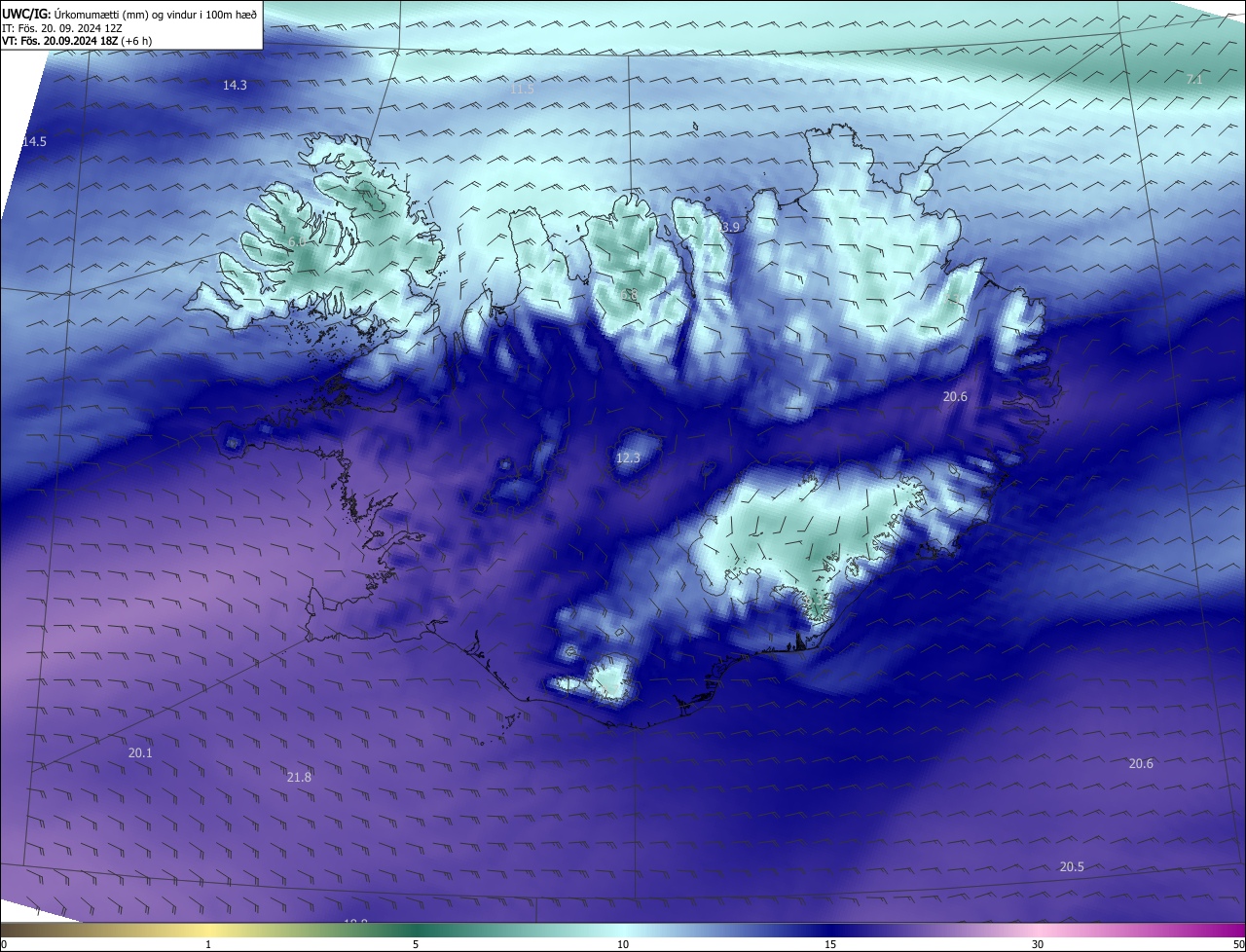1246x952 pixels.
Task: Click the 14.5 value label over the sea
Action: click(34, 142)
